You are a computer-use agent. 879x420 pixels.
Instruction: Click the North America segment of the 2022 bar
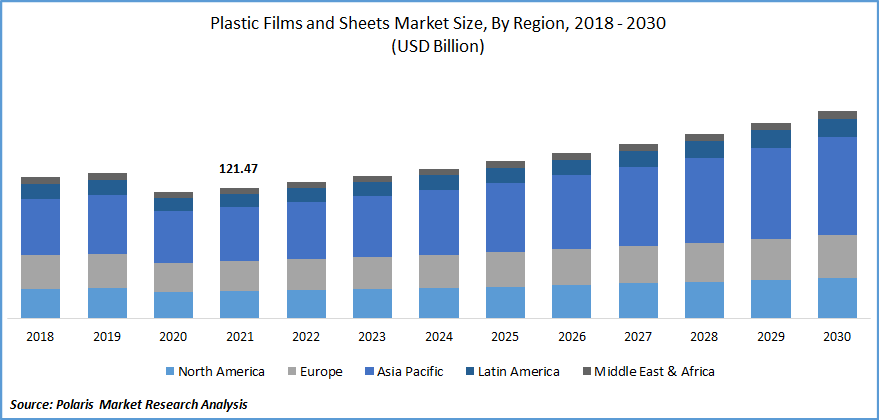tap(306, 304)
